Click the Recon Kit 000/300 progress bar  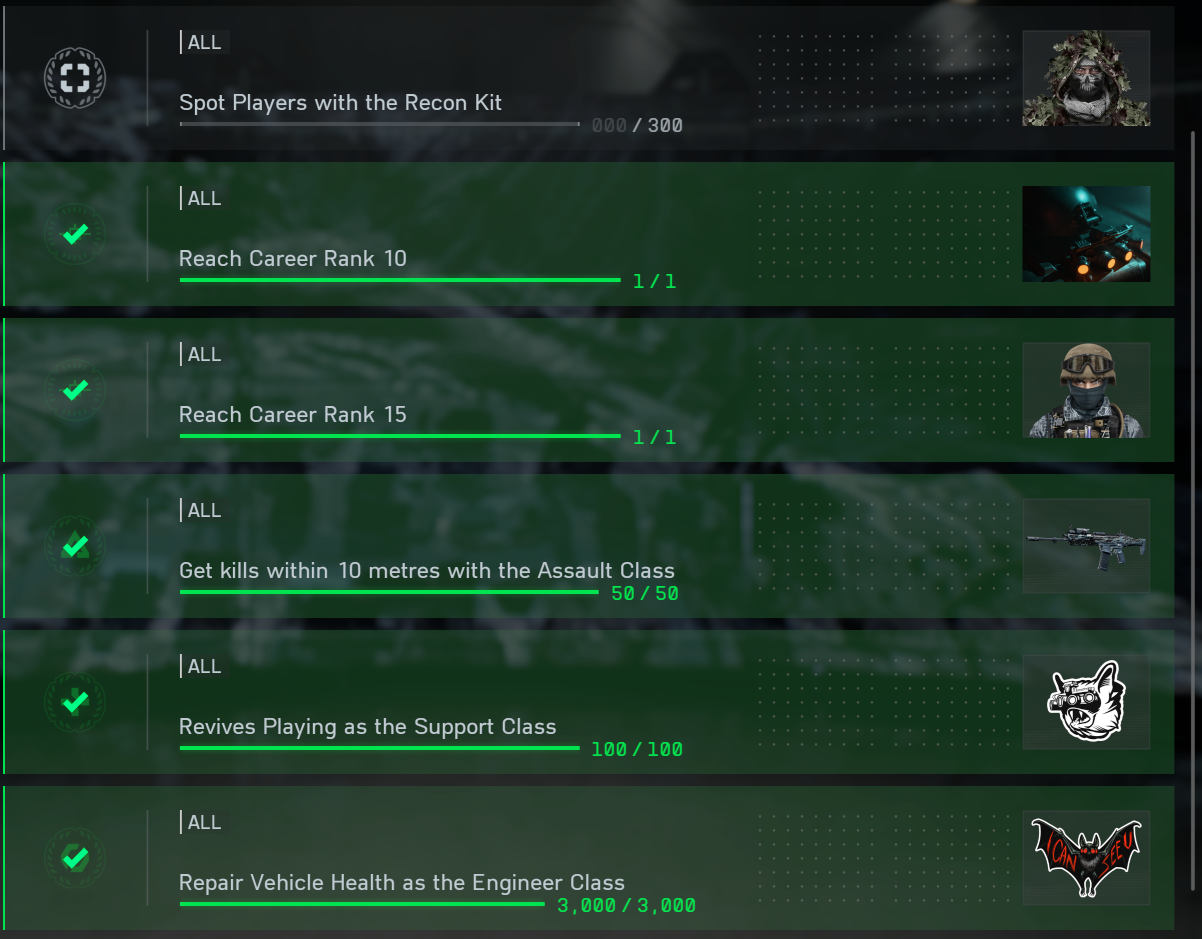click(379, 124)
